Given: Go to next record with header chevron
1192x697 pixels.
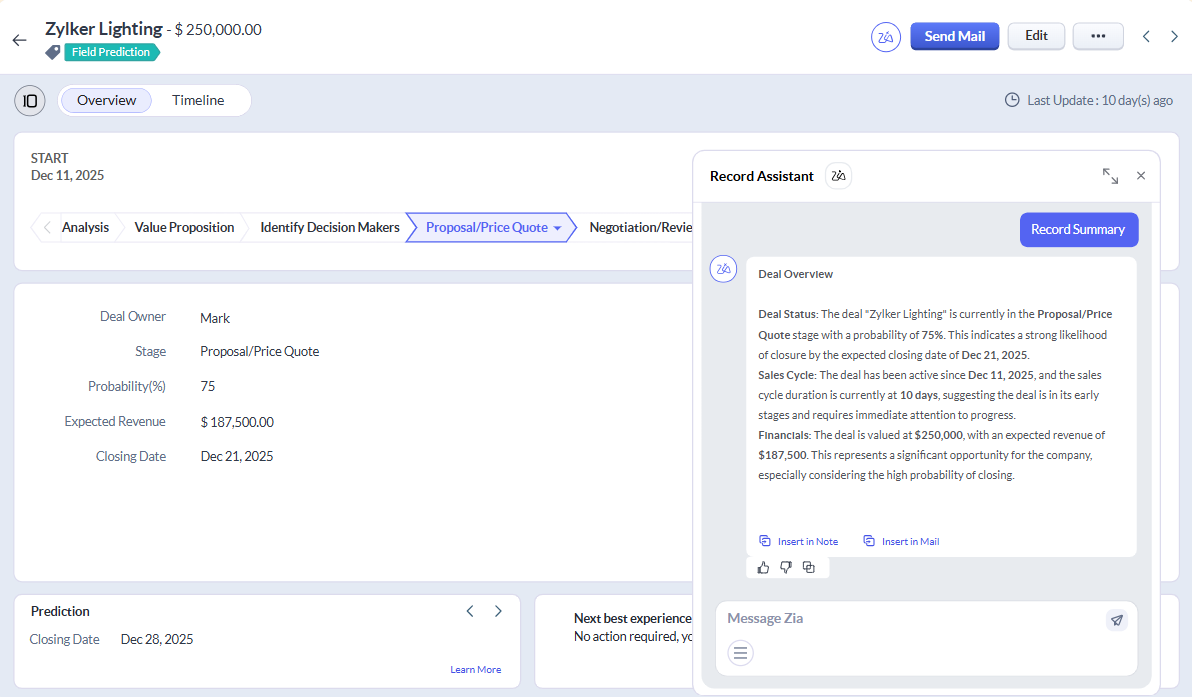Looking at the screenshot, I should click(x=1175, y=36).
